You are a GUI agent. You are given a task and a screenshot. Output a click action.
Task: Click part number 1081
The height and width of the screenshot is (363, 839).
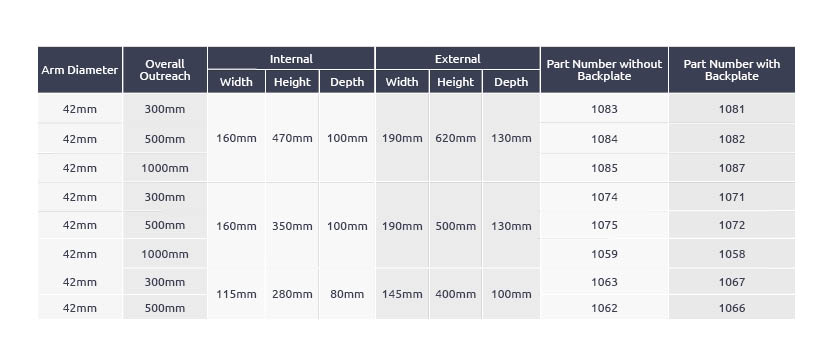[x=731, y=109]
